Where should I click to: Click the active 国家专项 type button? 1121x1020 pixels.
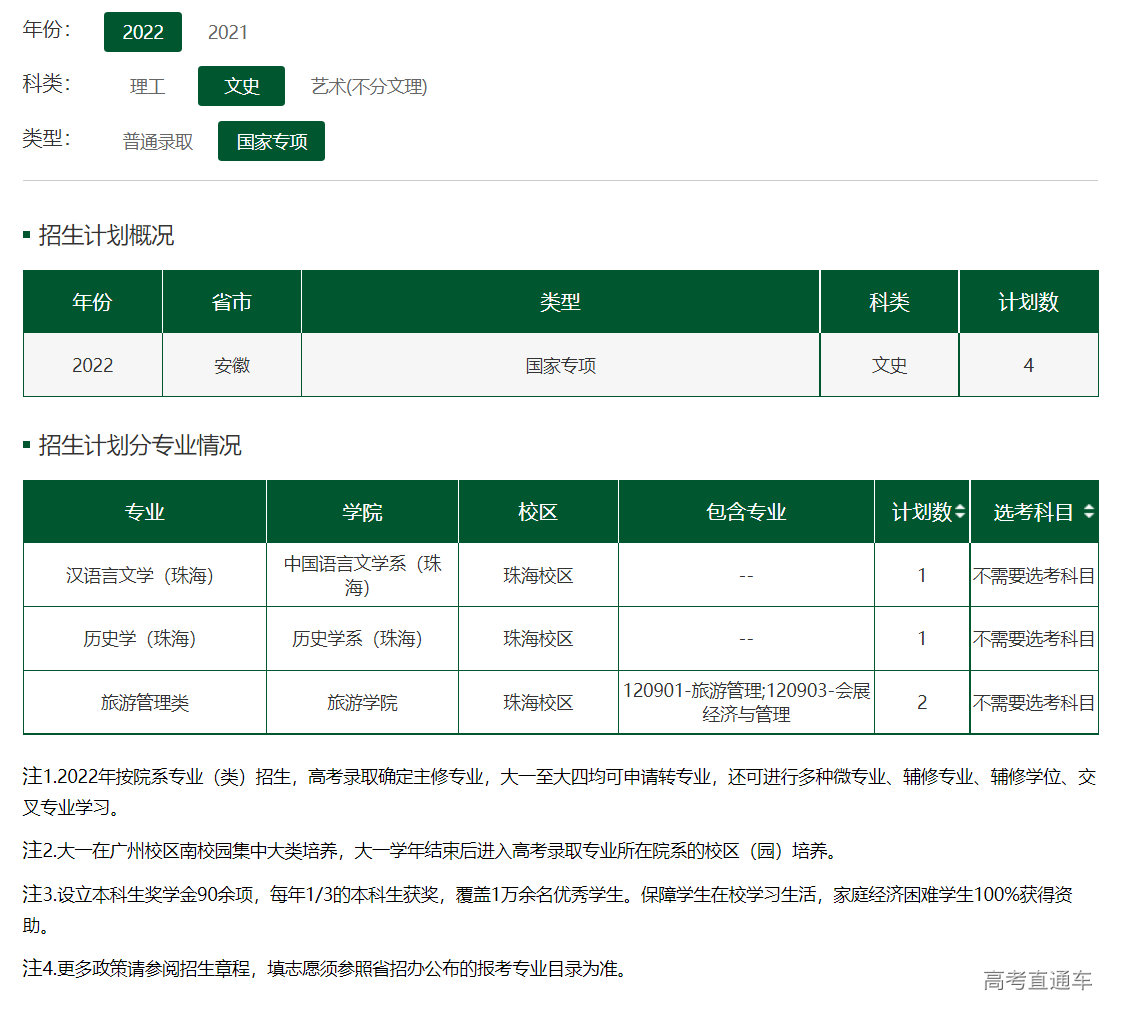coord(271,141)
